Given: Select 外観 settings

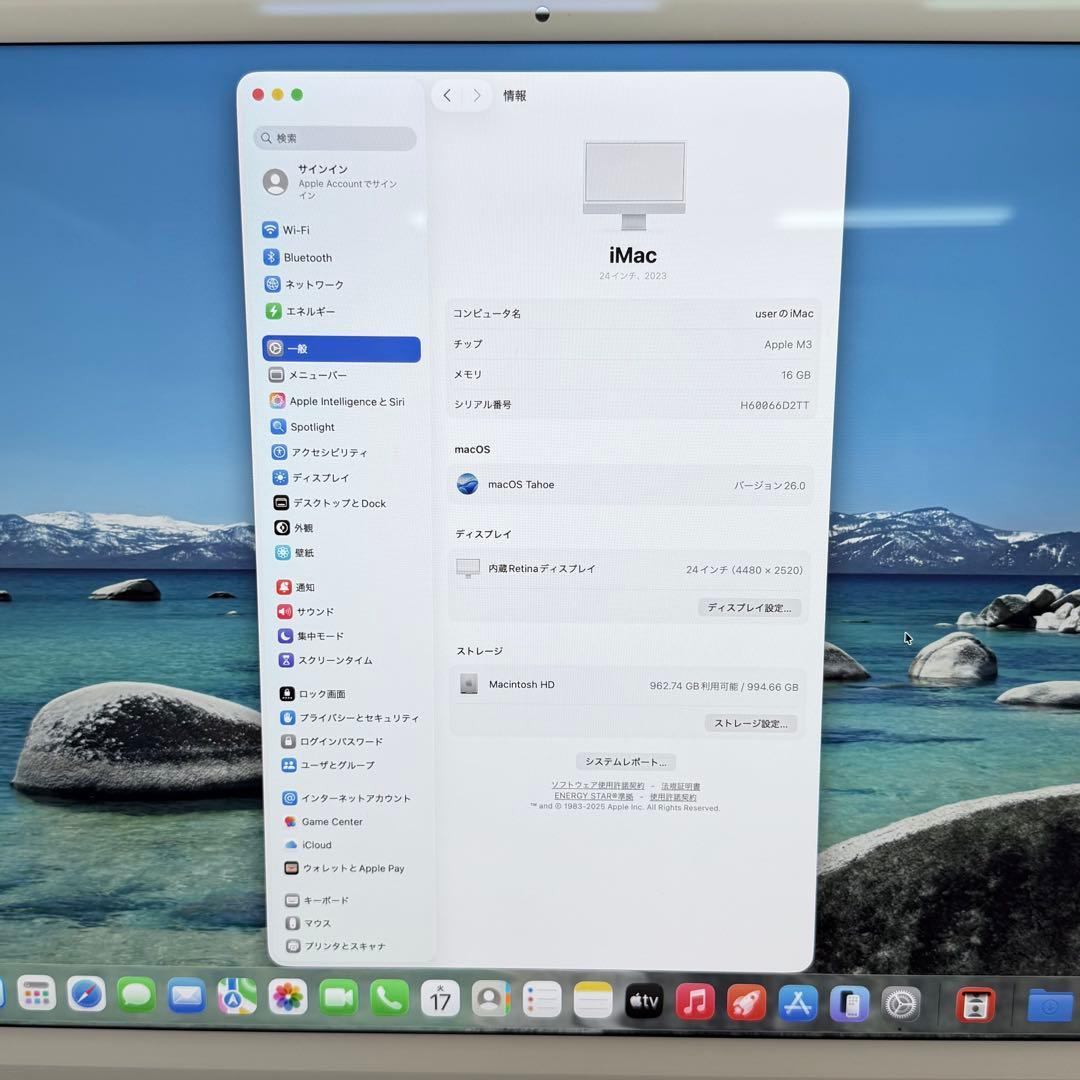Looking at the screenshot, I should [x=294, y=528].
